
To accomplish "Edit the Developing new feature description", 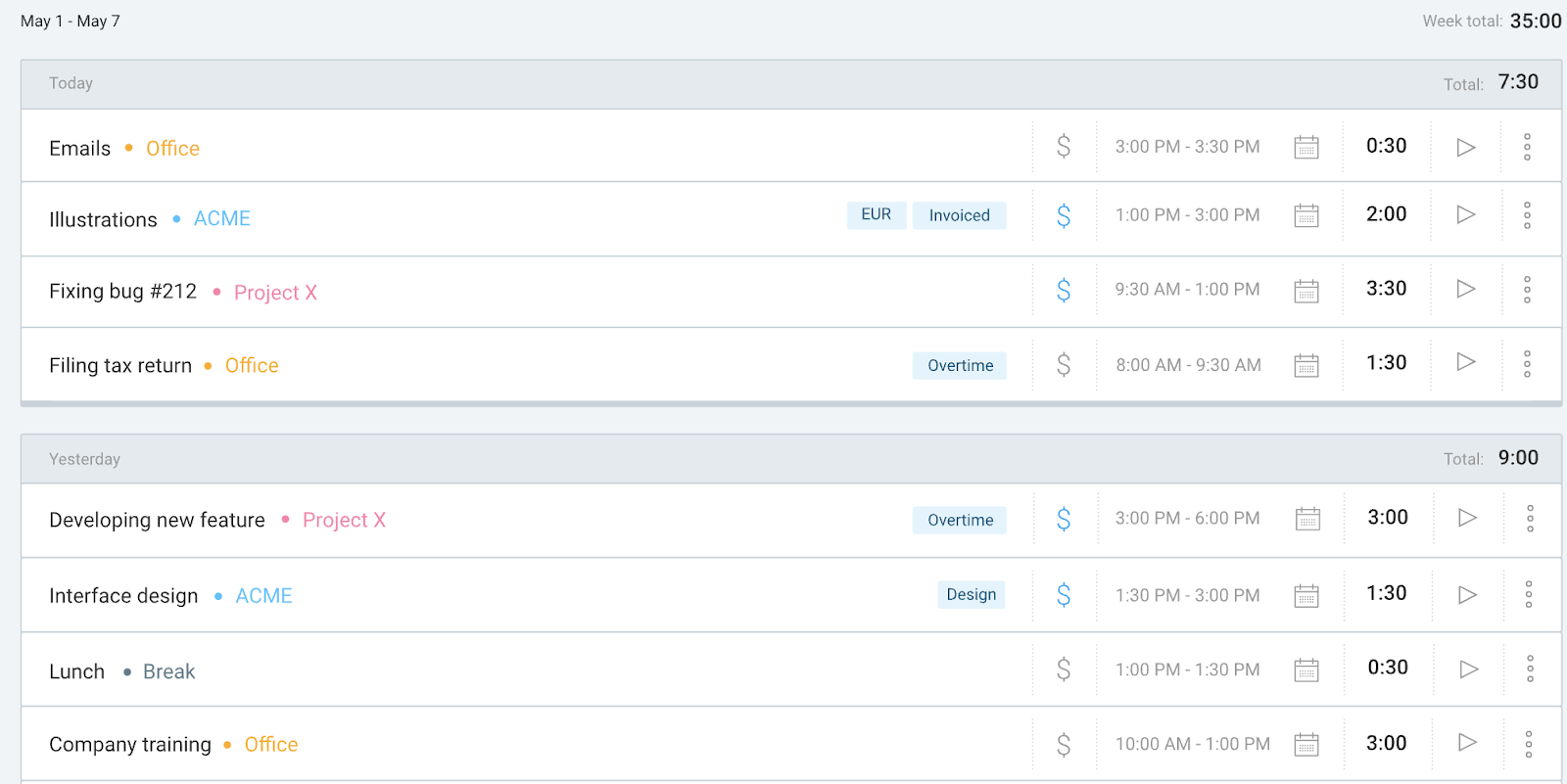I will click(157, 520).
